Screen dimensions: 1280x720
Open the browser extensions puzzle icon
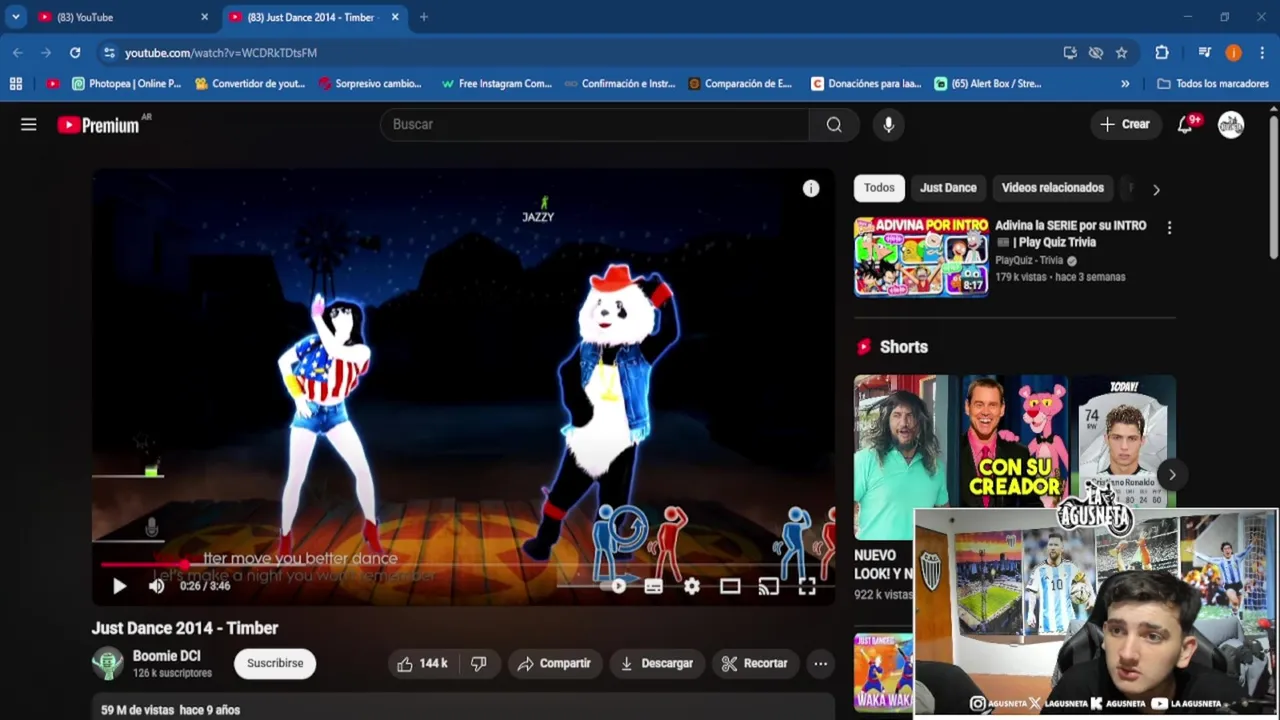[1162, 53]
